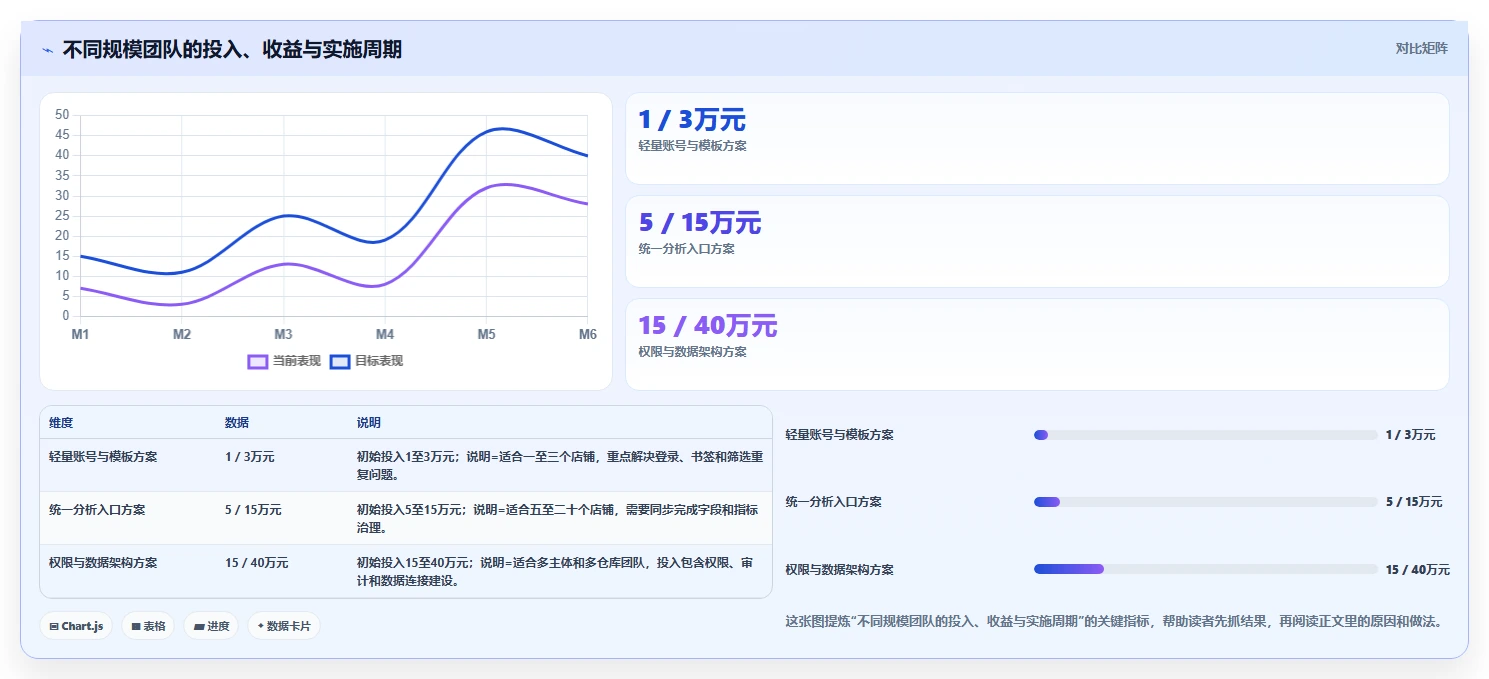Image resolution: width=1489 pixels, height=679 pixels.
Task: Open the 5 / 15万元 data card
Action: click(x=1037, y=241)
